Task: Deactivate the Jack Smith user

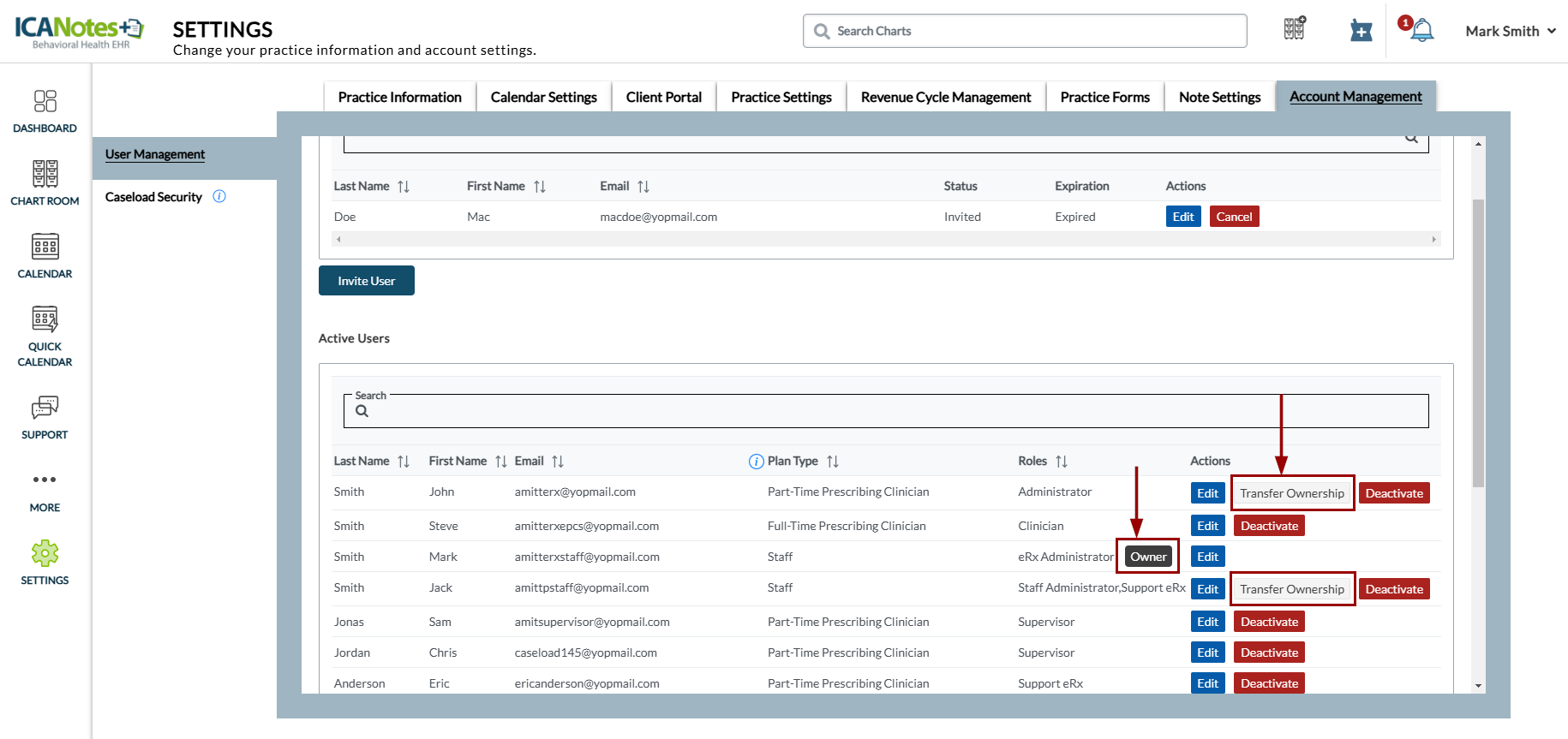Action: [1394, 589]
